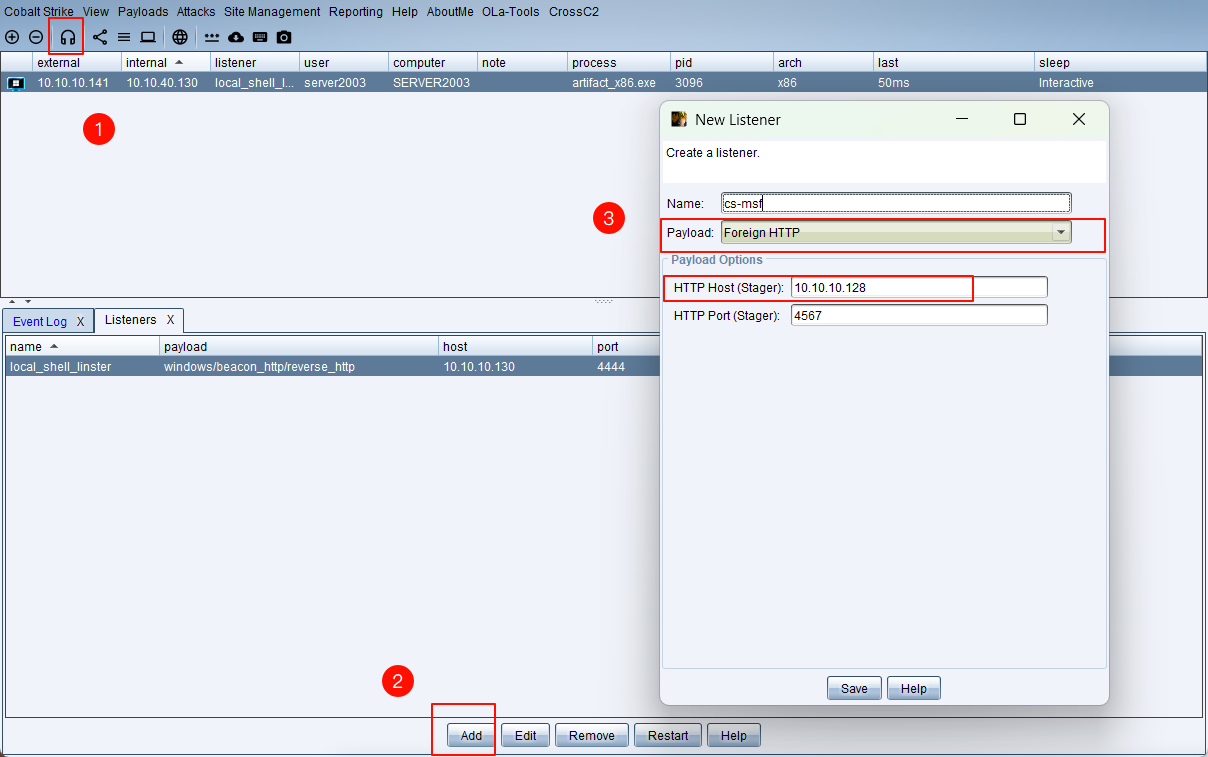Sort sessions by the sleep column
The height and width of the screenshot is (757, 1208).
[x=1120, y=63]
